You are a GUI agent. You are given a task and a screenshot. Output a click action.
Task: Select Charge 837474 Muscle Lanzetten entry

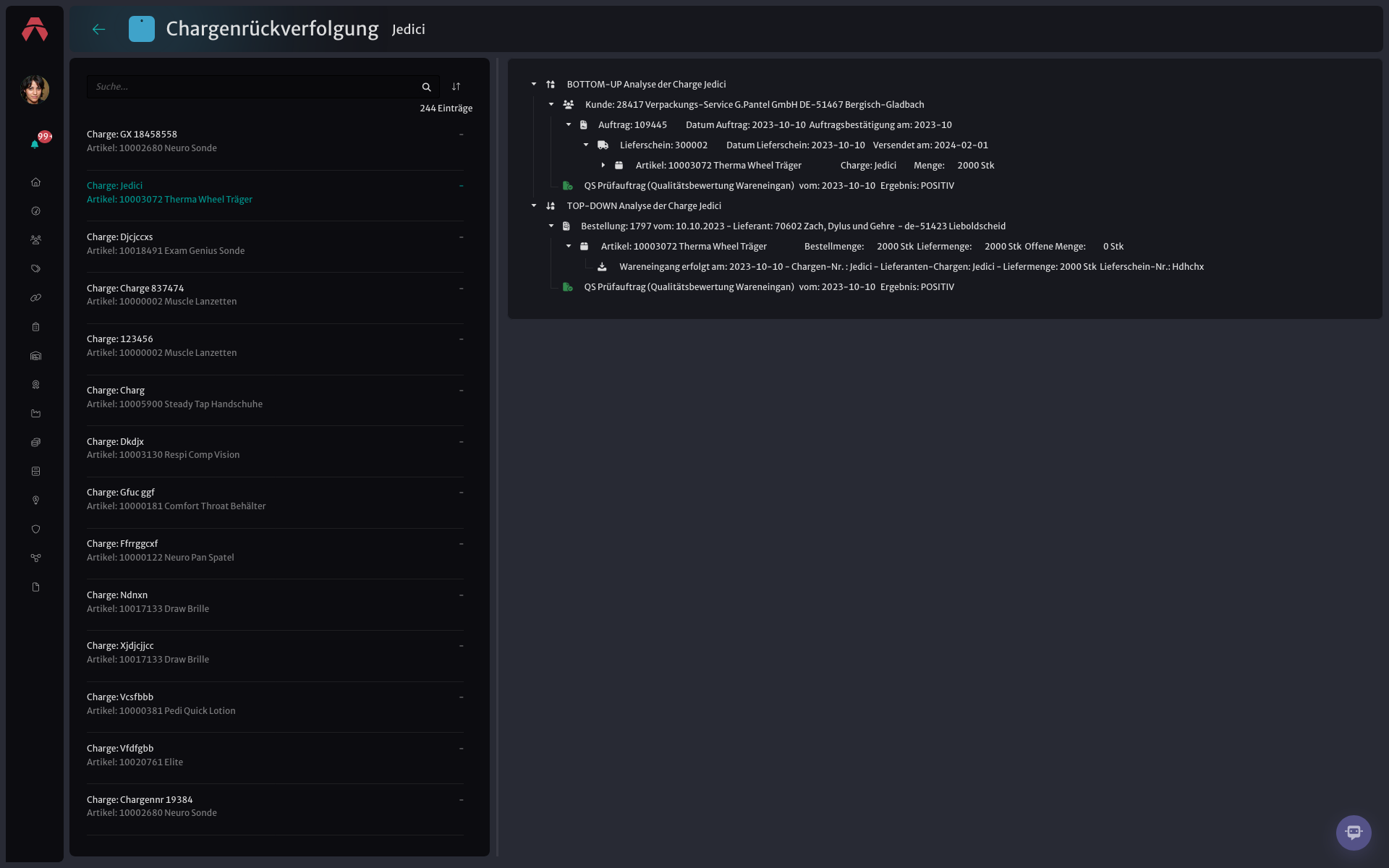pyautogui.click(x=275, y=294)
